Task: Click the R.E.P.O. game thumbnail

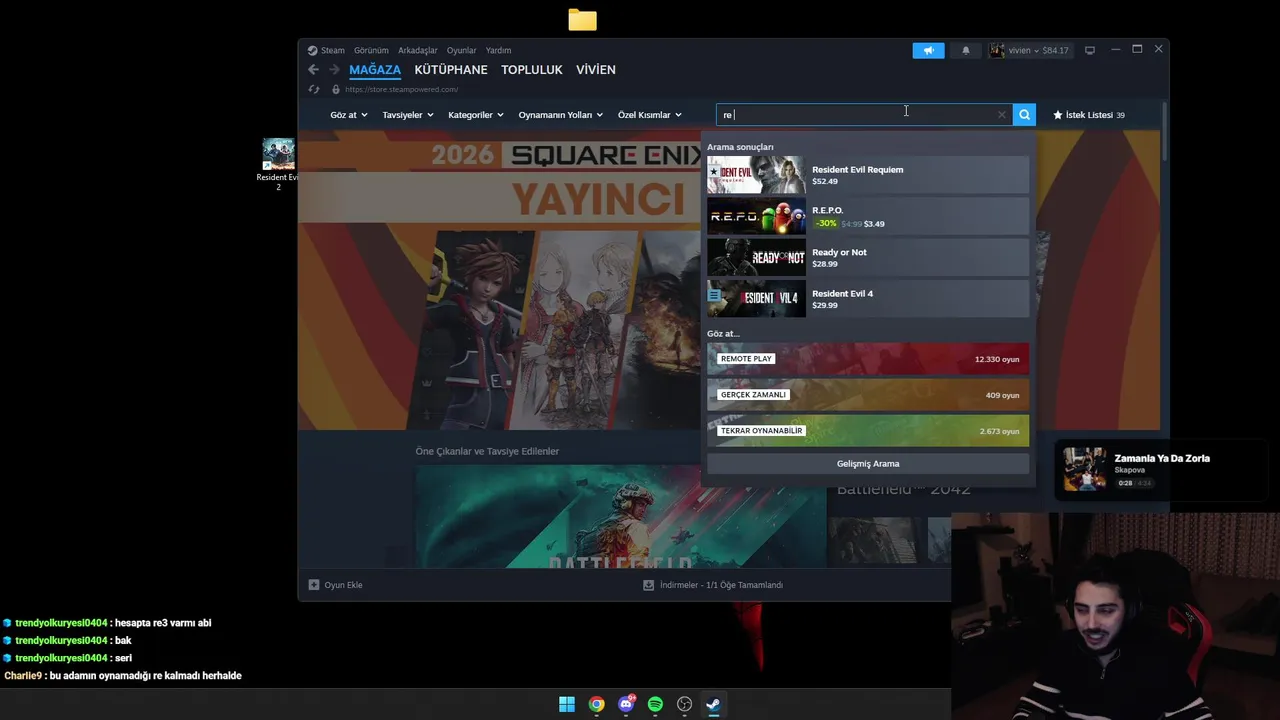Action: pos(756,216)
